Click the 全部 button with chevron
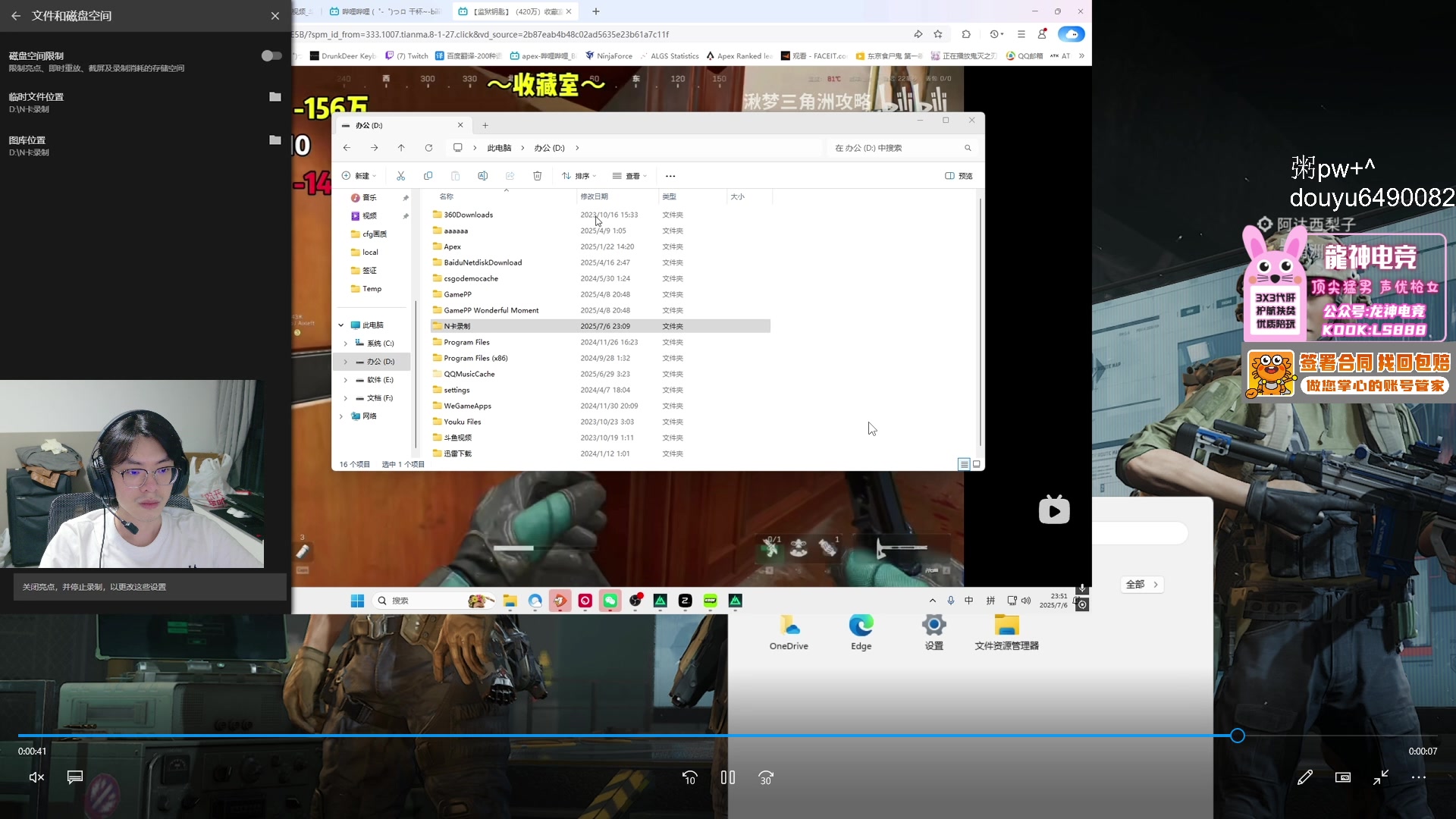The width and height of the screenshot is (1456, 819). pyautogui.click(x=1142, y=585)
